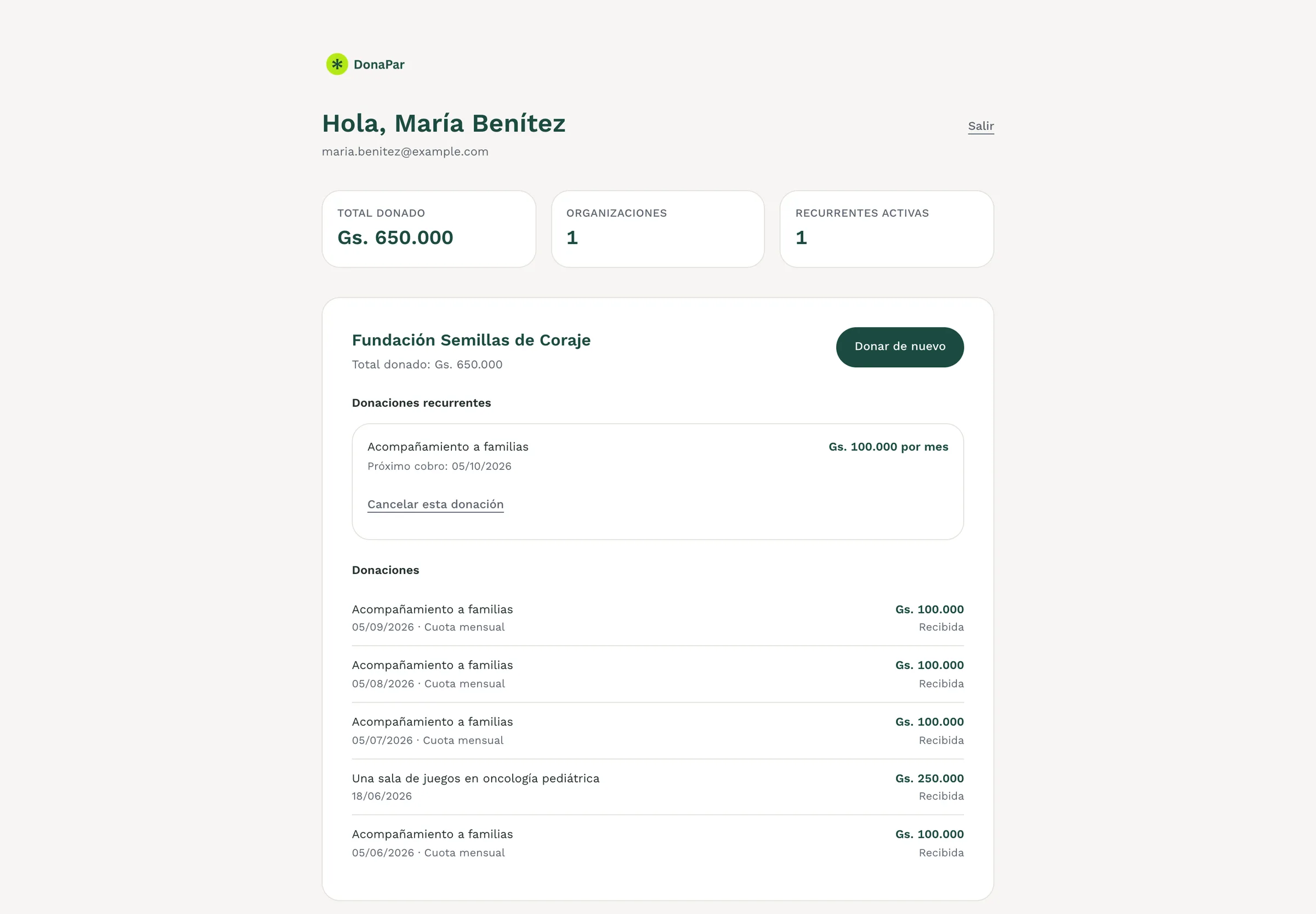Click the email maria.benitez@example.com
This screenshot has width=1316, height=914.
tap(405, 152)
